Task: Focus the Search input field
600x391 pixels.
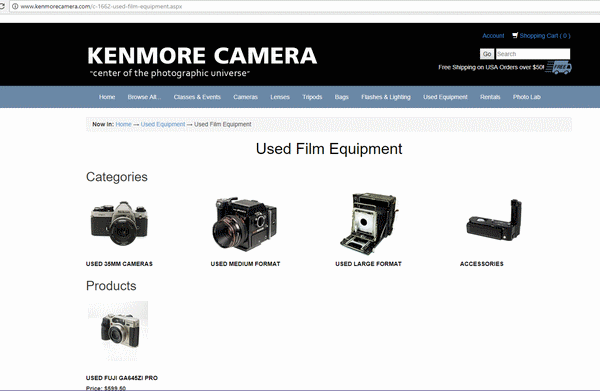Action: tap(533, 54)
